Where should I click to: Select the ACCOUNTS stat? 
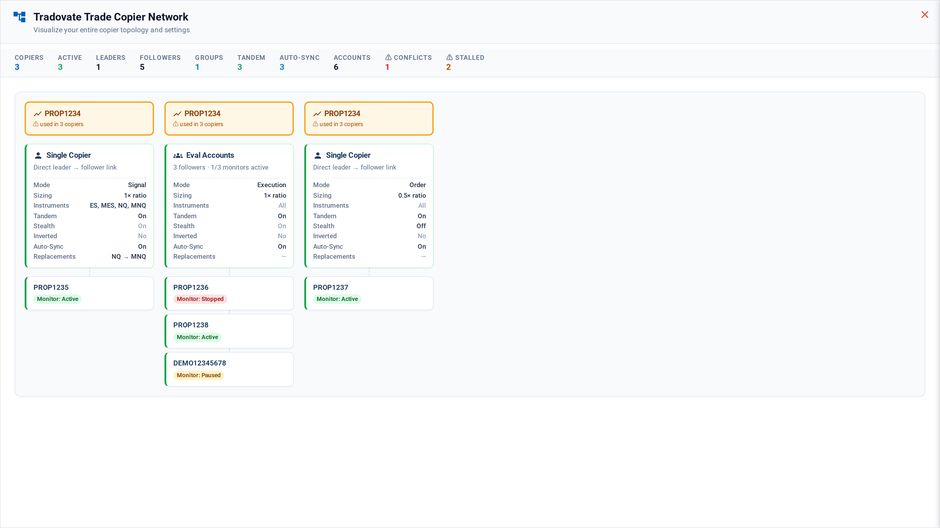pos(352,62)
